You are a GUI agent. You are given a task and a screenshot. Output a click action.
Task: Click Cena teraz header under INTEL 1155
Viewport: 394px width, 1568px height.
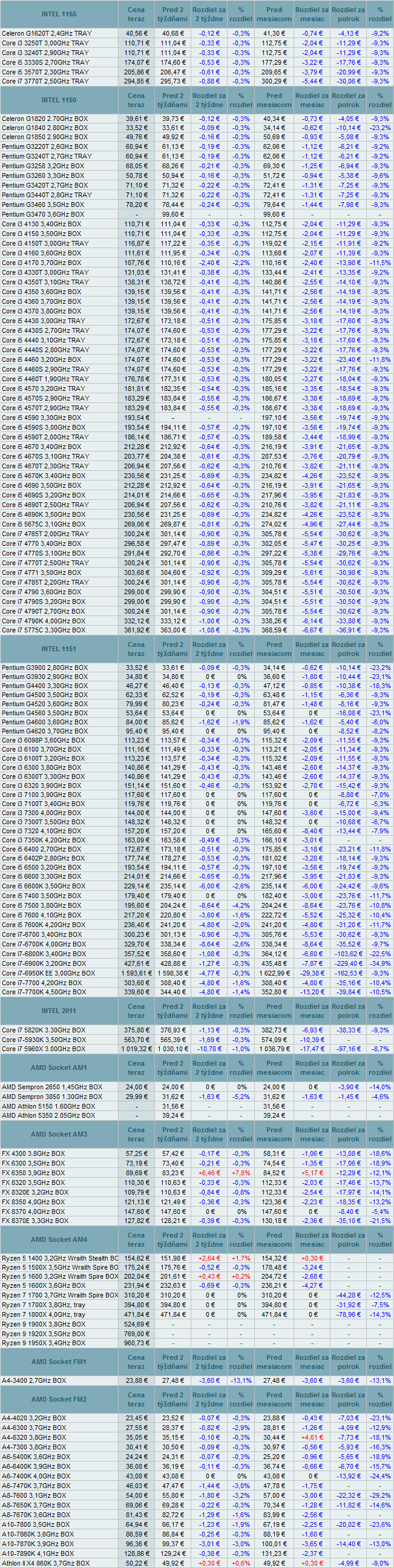136,14
